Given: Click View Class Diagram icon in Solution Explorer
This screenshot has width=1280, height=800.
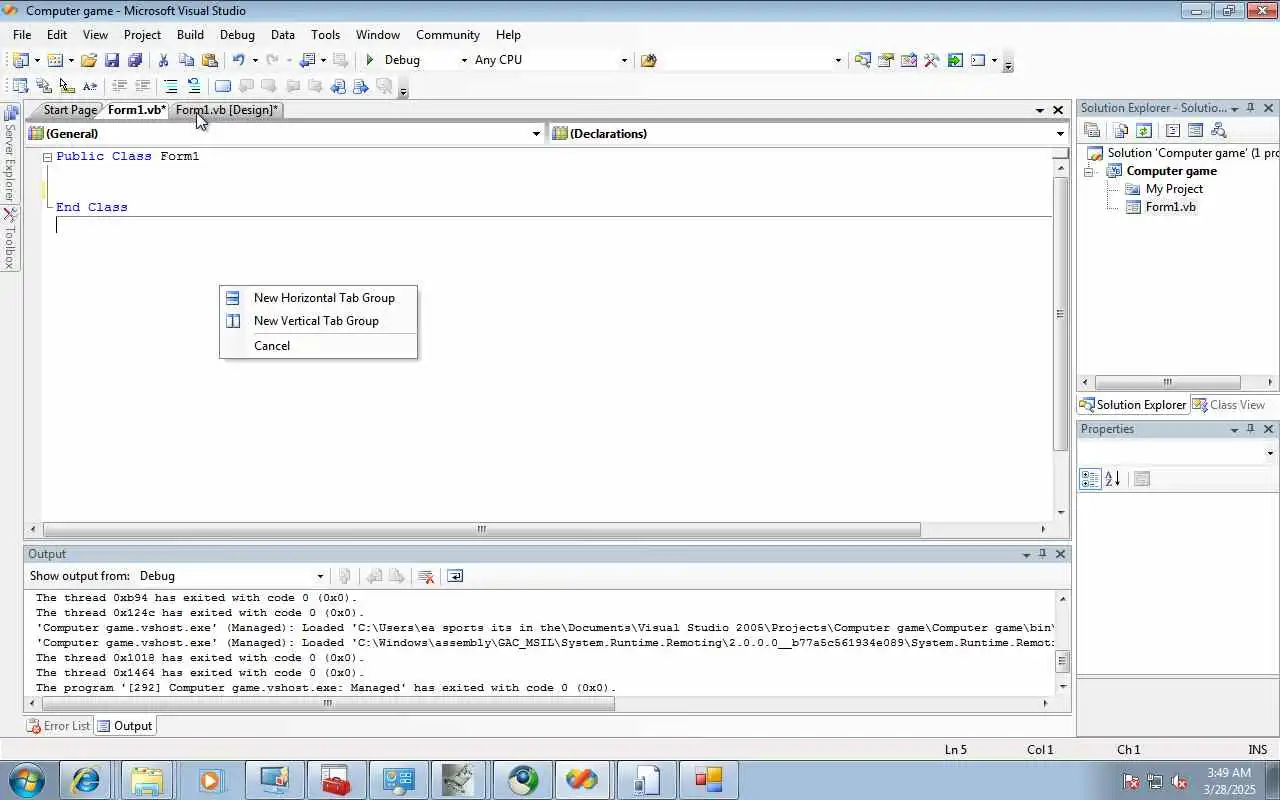Looking at the screenshot, I should tap(1218, 130).
